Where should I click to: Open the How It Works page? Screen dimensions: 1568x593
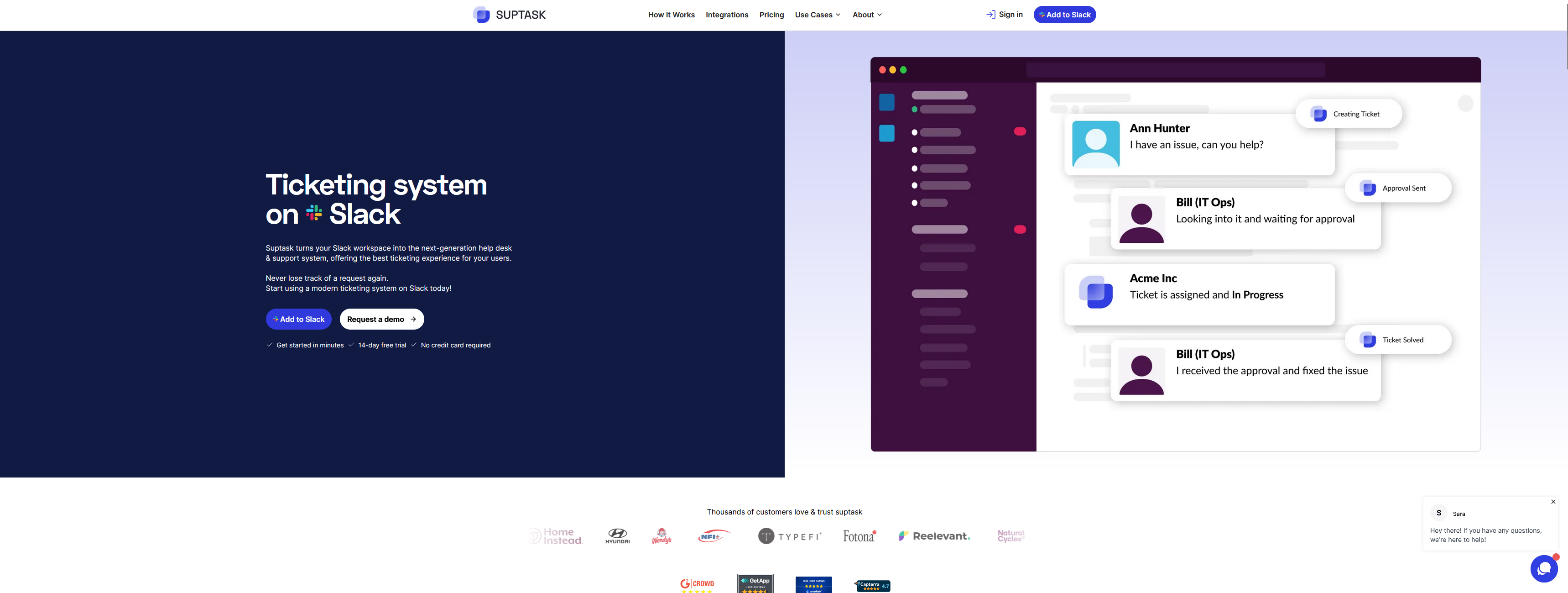click(x=671, y=15)
